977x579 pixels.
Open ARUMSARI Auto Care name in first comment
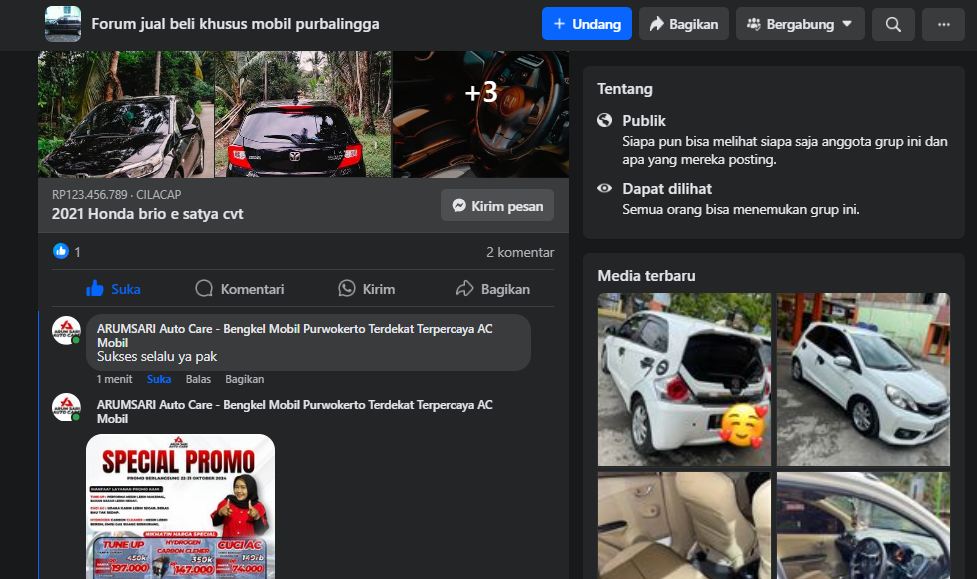[294, 335]
